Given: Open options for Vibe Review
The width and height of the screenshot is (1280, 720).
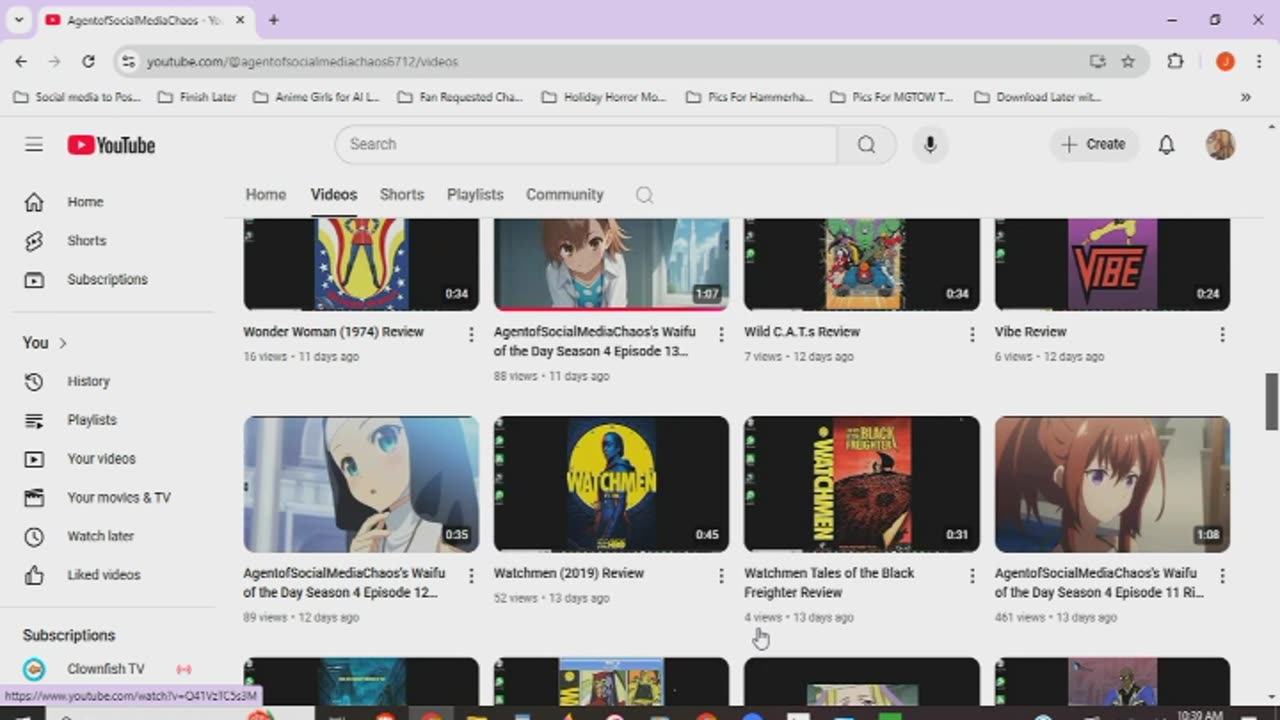Looking at the screenshot, I should click(1222, 335).
